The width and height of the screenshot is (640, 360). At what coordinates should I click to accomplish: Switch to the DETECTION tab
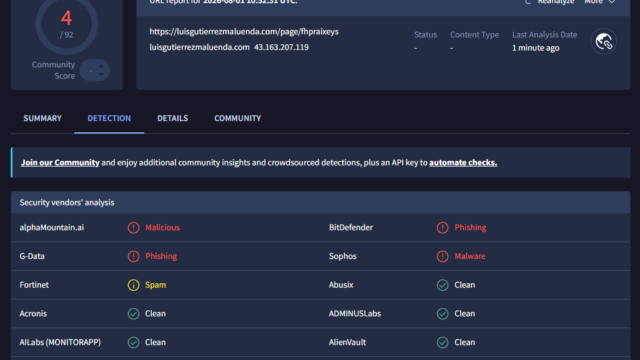coord(109,118)
